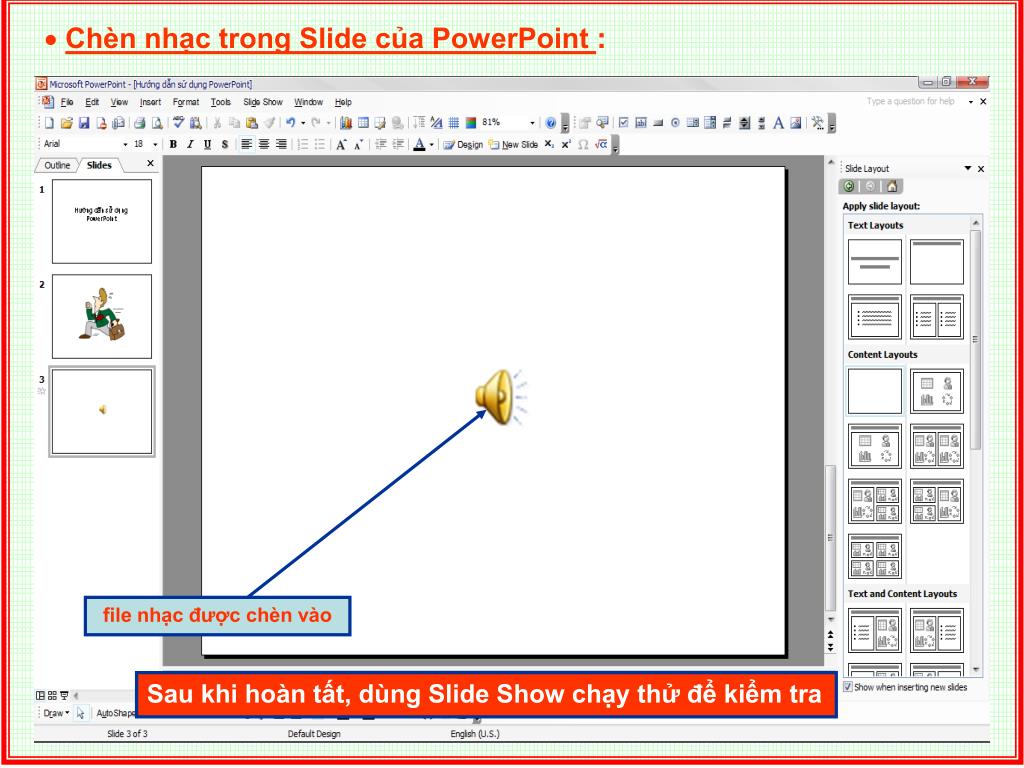Screen dimensions: 1024x768
Task: Select the arrow pointer tool in Drawing toolbar
Action: [x=81, y=713]
